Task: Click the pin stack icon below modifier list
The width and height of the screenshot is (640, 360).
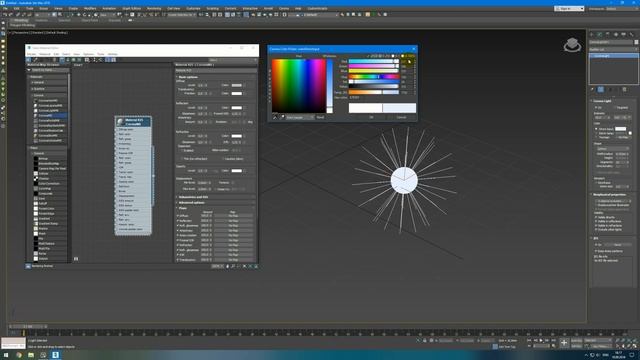Action: pyautogui.click(x=592, y=89)
